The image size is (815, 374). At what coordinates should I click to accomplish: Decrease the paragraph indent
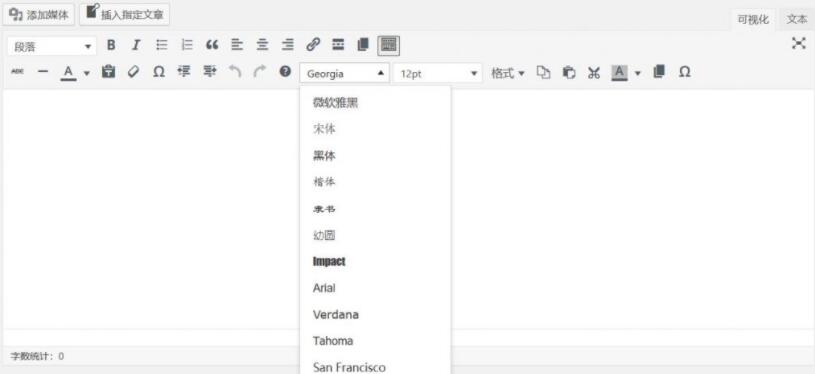[x=184, y=72]
